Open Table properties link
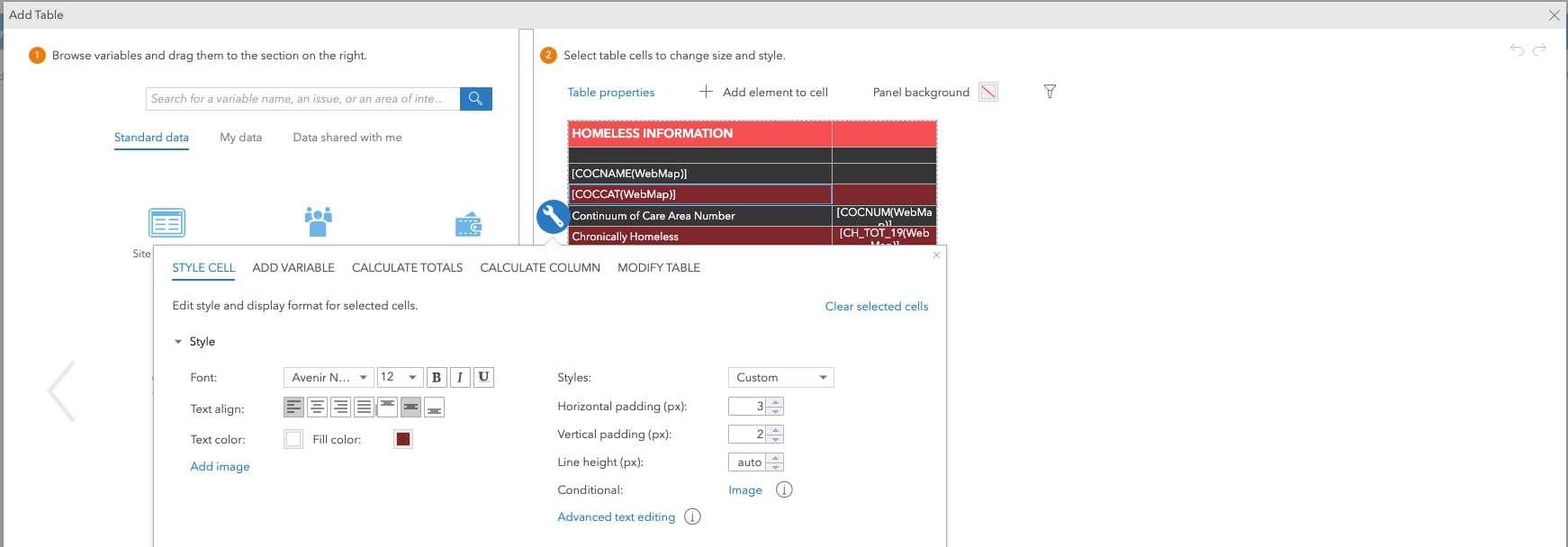 point(611,93)
